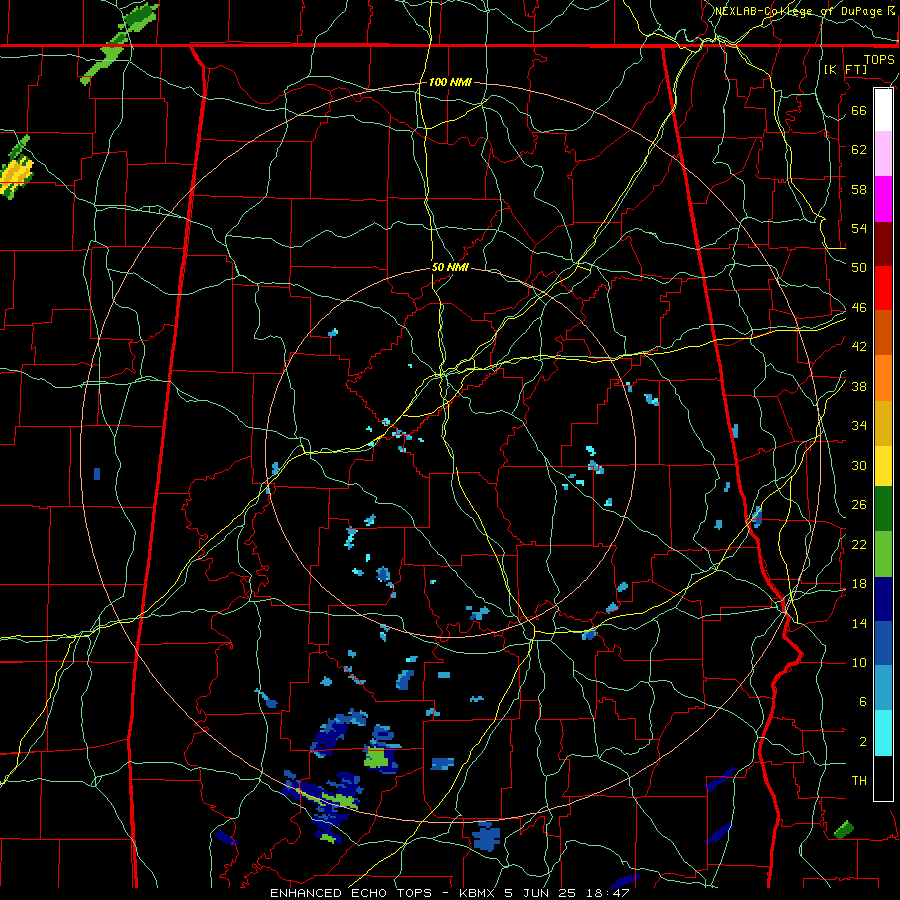Click the navy blue legend swatch
The width and height of the screenshot is (900, 900).
883,599
